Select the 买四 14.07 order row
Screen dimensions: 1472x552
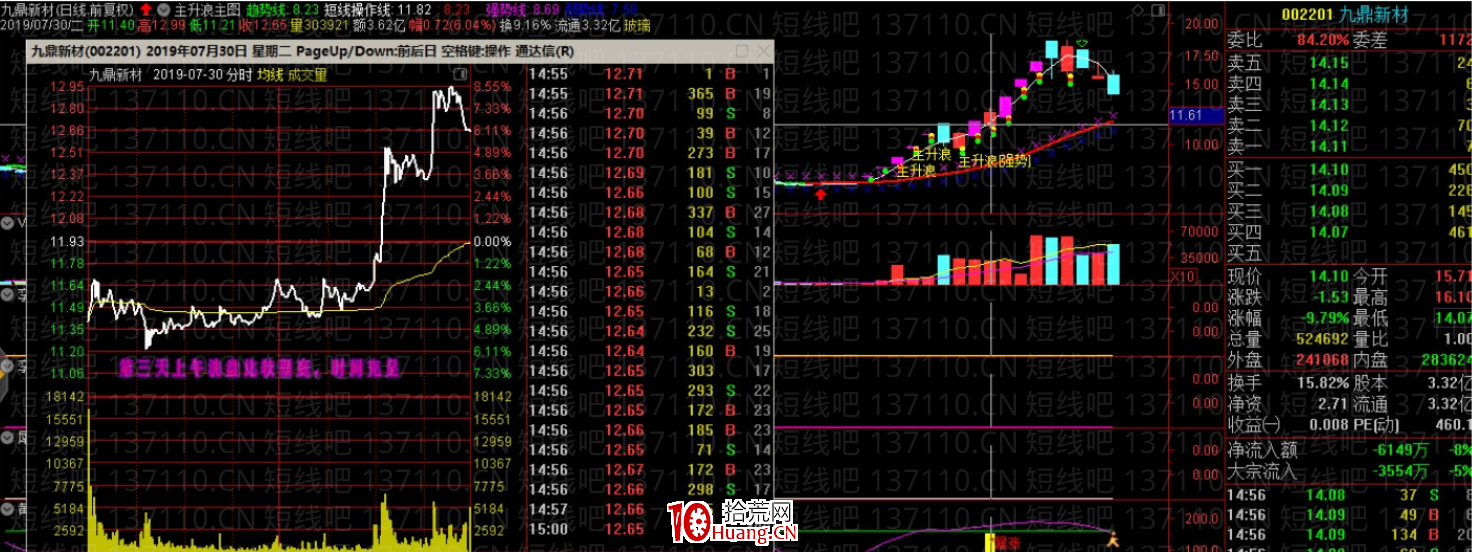click(1349, 232)
